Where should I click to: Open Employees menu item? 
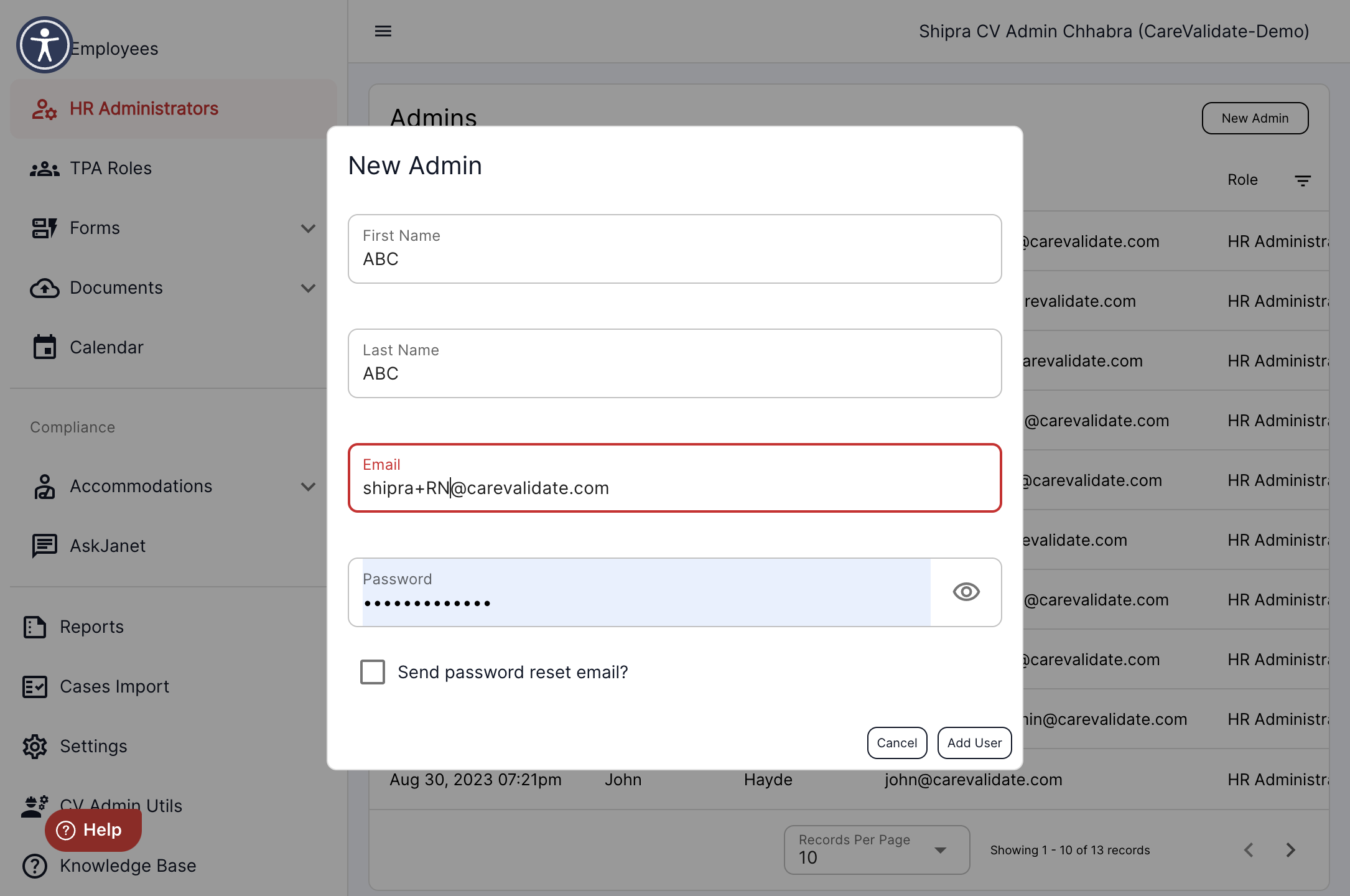click(114, 49)
